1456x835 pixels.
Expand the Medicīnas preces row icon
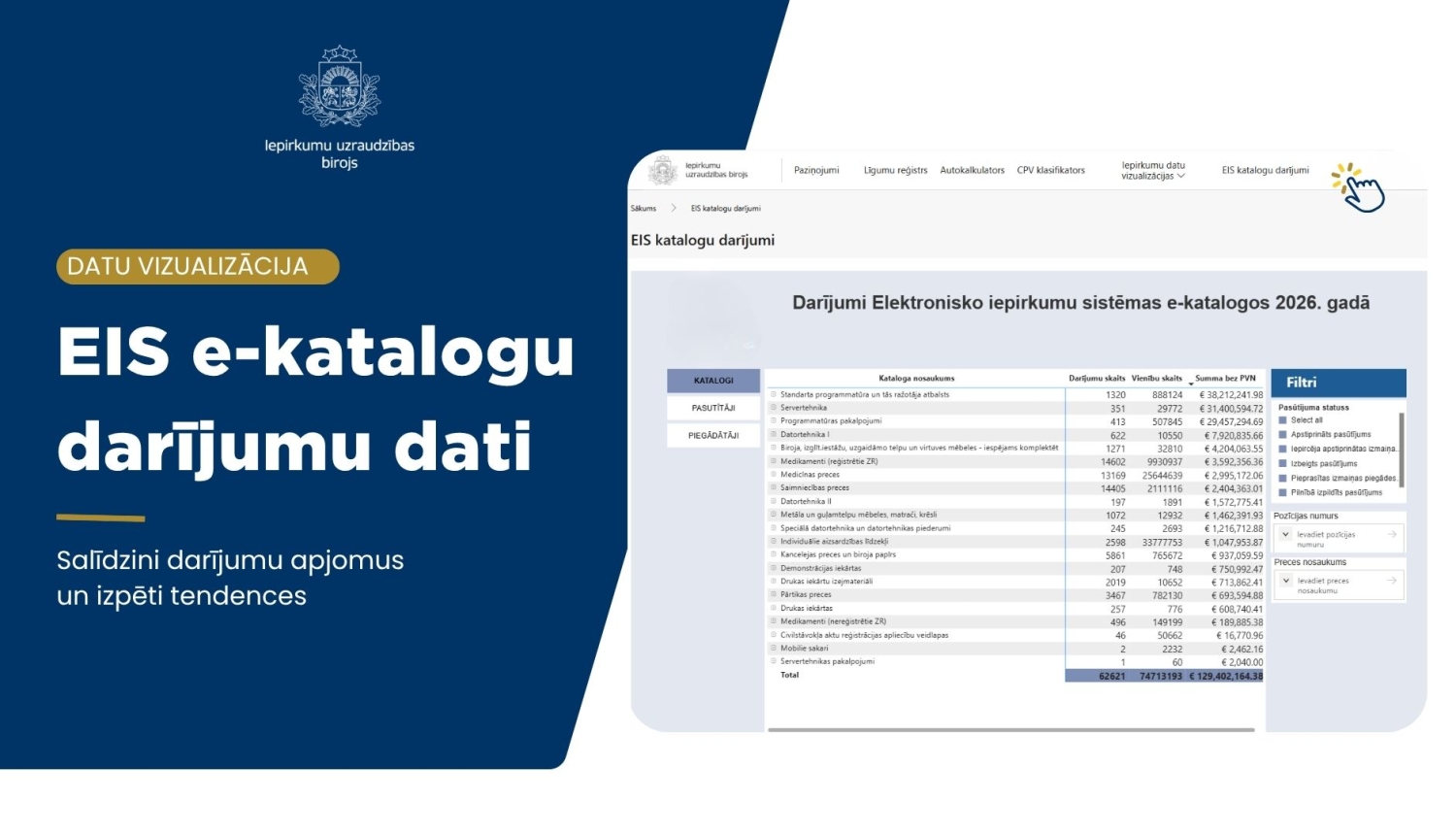(x=774, y=475)
